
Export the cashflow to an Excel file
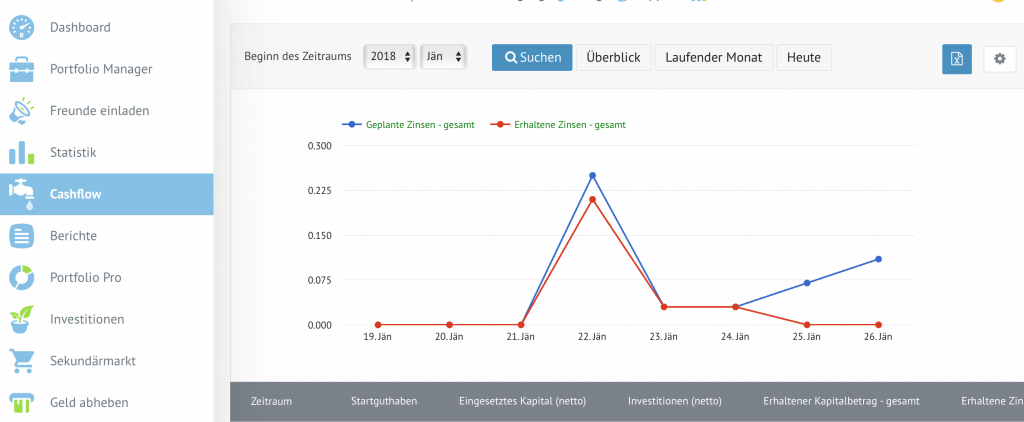[957, 59]
